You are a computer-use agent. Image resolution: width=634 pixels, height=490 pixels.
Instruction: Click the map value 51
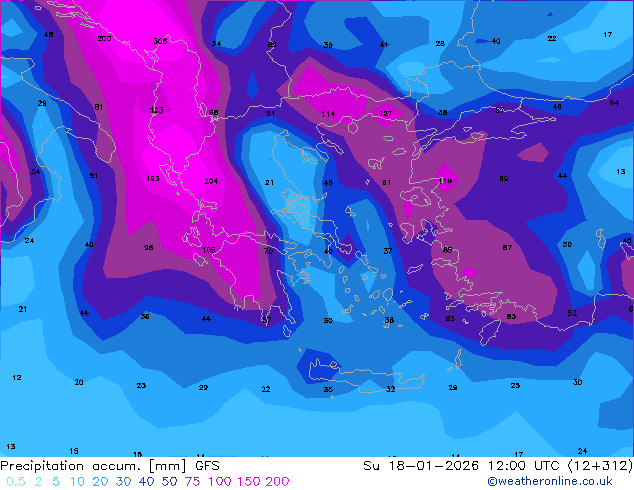click(94, 175)
